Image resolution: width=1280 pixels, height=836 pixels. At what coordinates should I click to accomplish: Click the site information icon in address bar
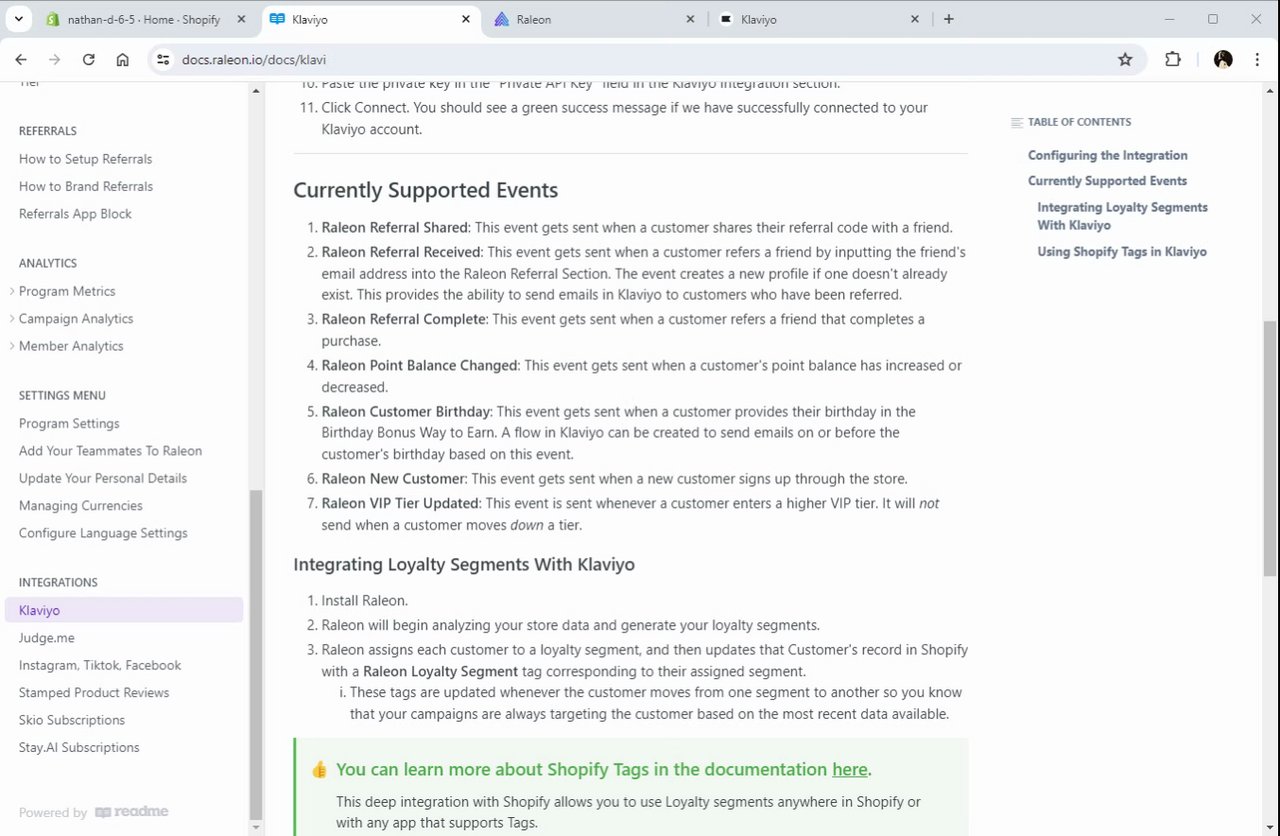pos(164,60)
